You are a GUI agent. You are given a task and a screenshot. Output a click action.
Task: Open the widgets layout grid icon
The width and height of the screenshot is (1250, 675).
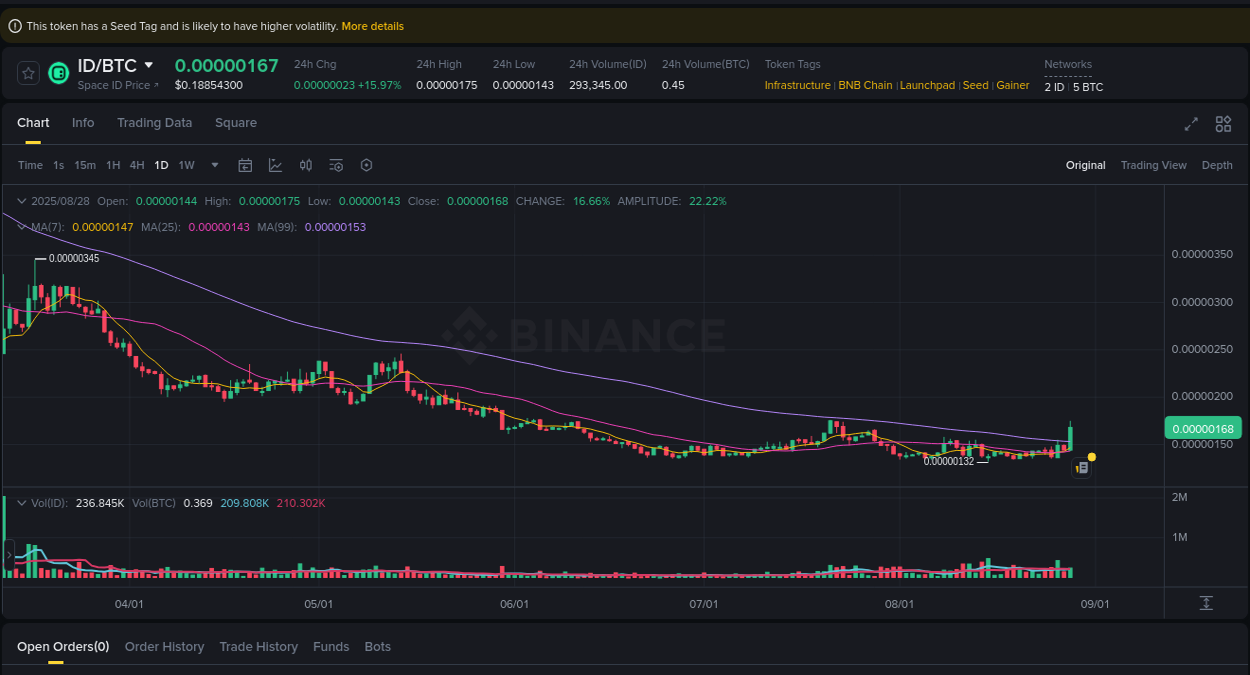(1223, 124)
